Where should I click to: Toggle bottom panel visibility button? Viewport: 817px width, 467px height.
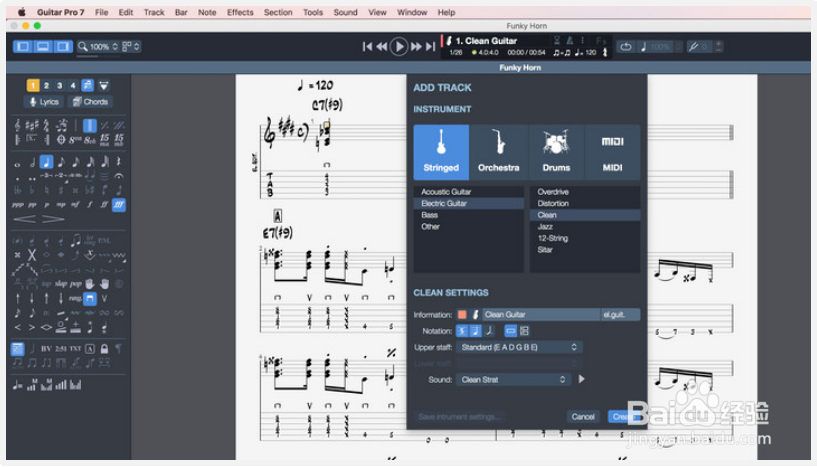click(43, 46)
